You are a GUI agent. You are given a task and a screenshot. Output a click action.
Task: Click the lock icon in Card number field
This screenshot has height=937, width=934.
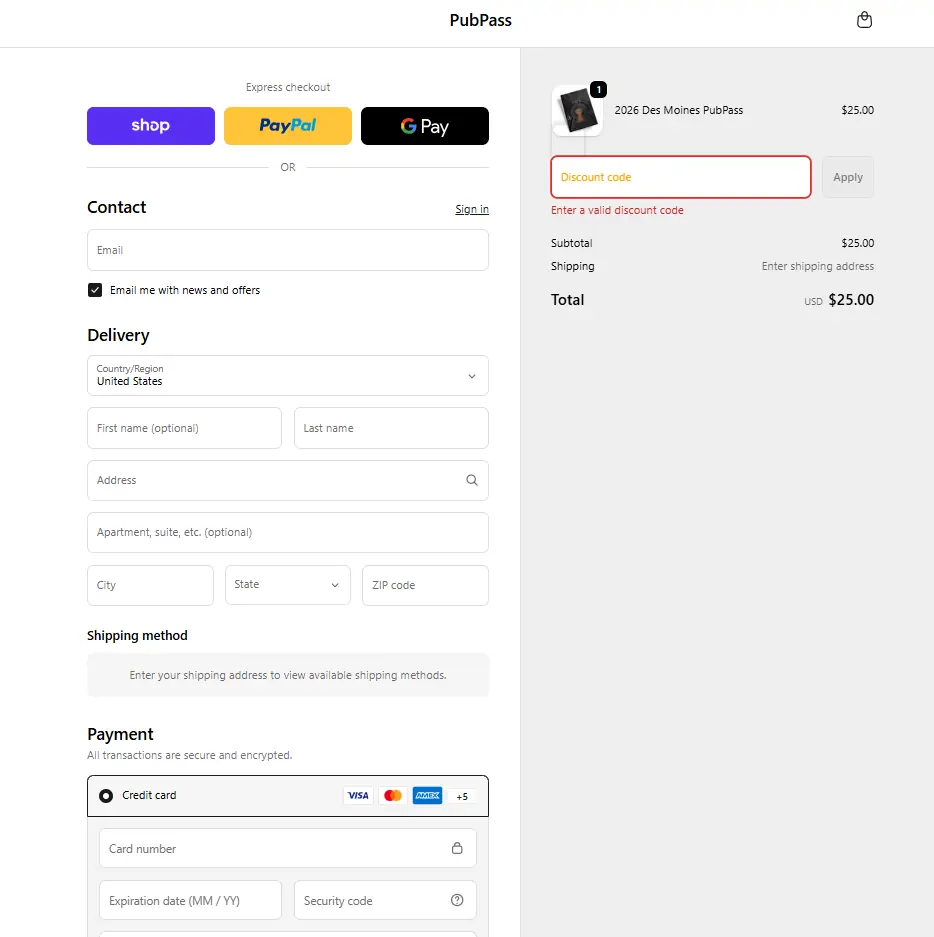point(457,848)
